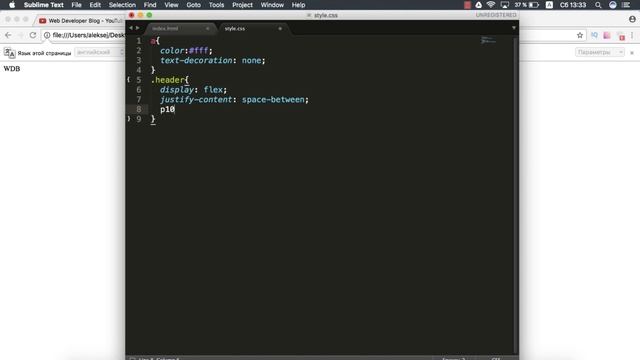Click the Siri icon in menu bar
640x360 pixels.
(x=613, y=5)
